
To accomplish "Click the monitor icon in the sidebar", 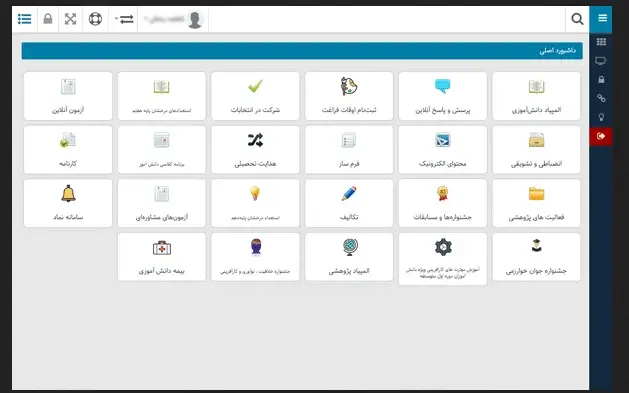I will coord(601,61).
